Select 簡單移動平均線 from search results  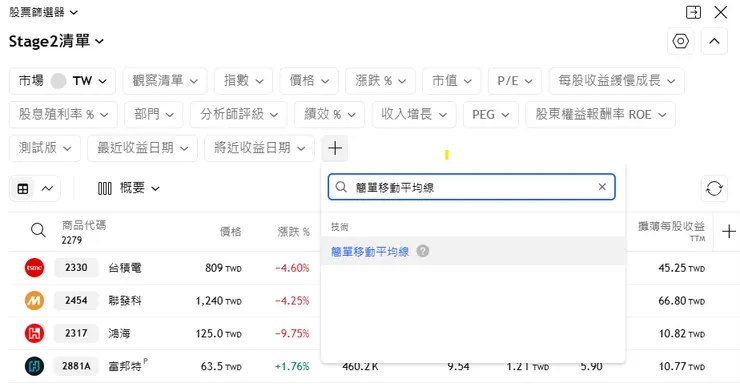tap(473, 251)
